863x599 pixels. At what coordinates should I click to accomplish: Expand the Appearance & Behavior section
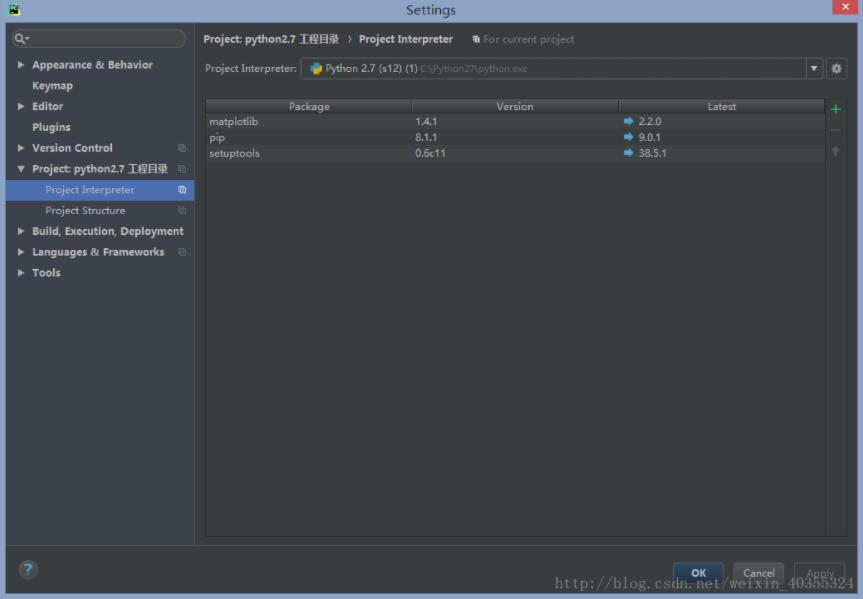(19, 64)
